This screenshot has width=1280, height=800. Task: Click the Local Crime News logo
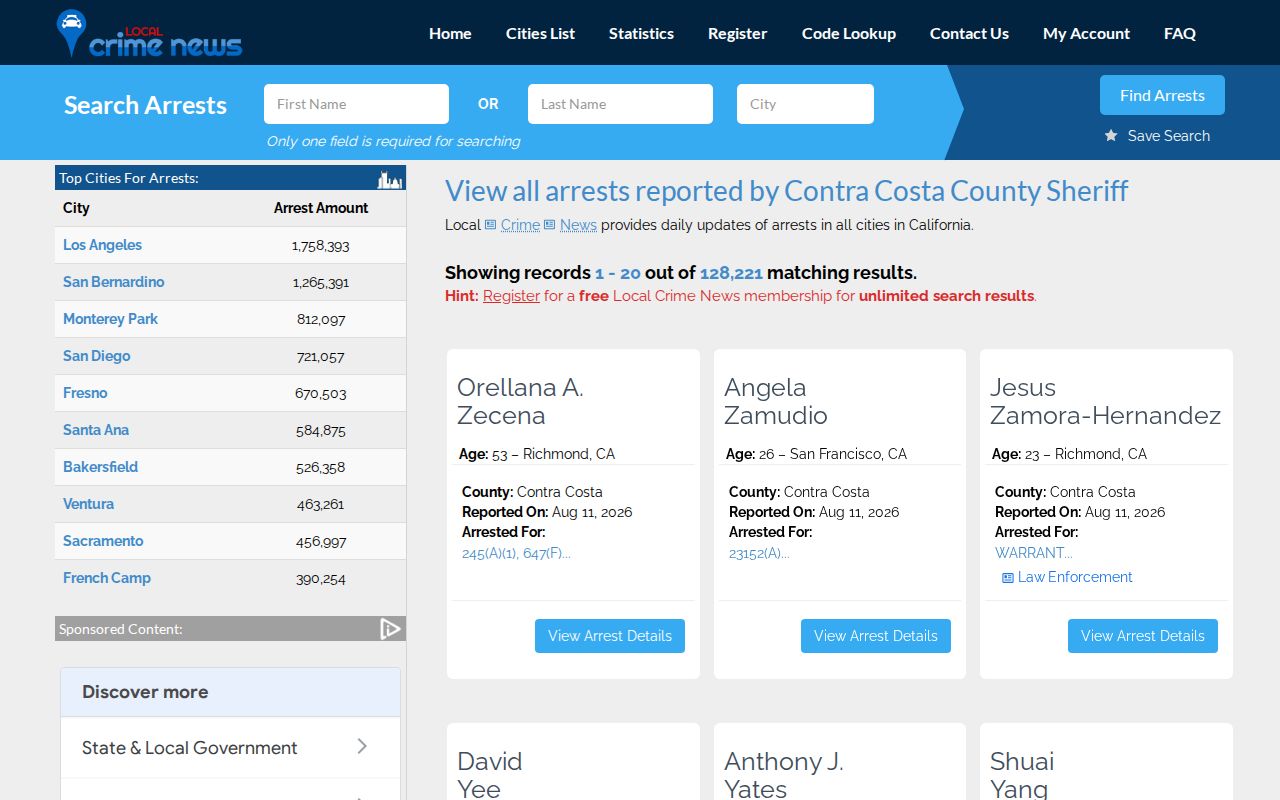[x=150, y=33]
